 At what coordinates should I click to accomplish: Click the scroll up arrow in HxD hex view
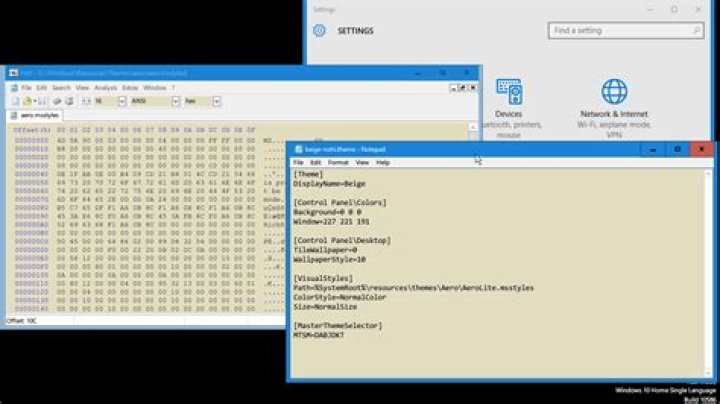(x=473, y=127)
